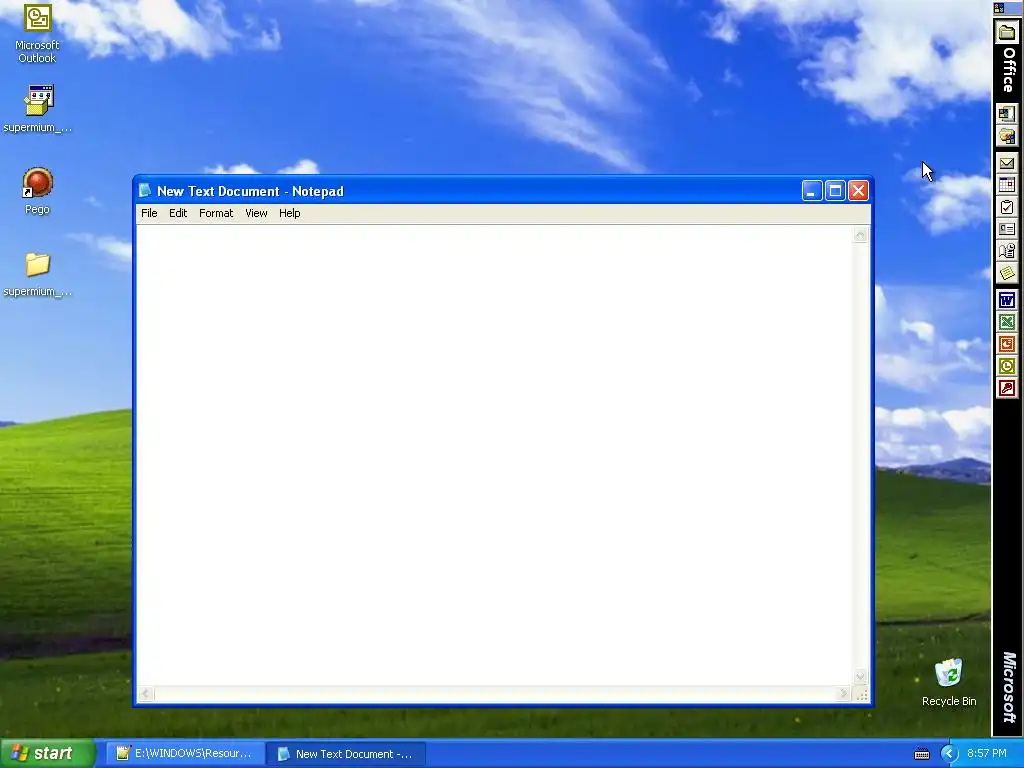Viewport: 1024px width, 768px height.
Task: Maximize the Notepad window
Action: click(835, 191)
